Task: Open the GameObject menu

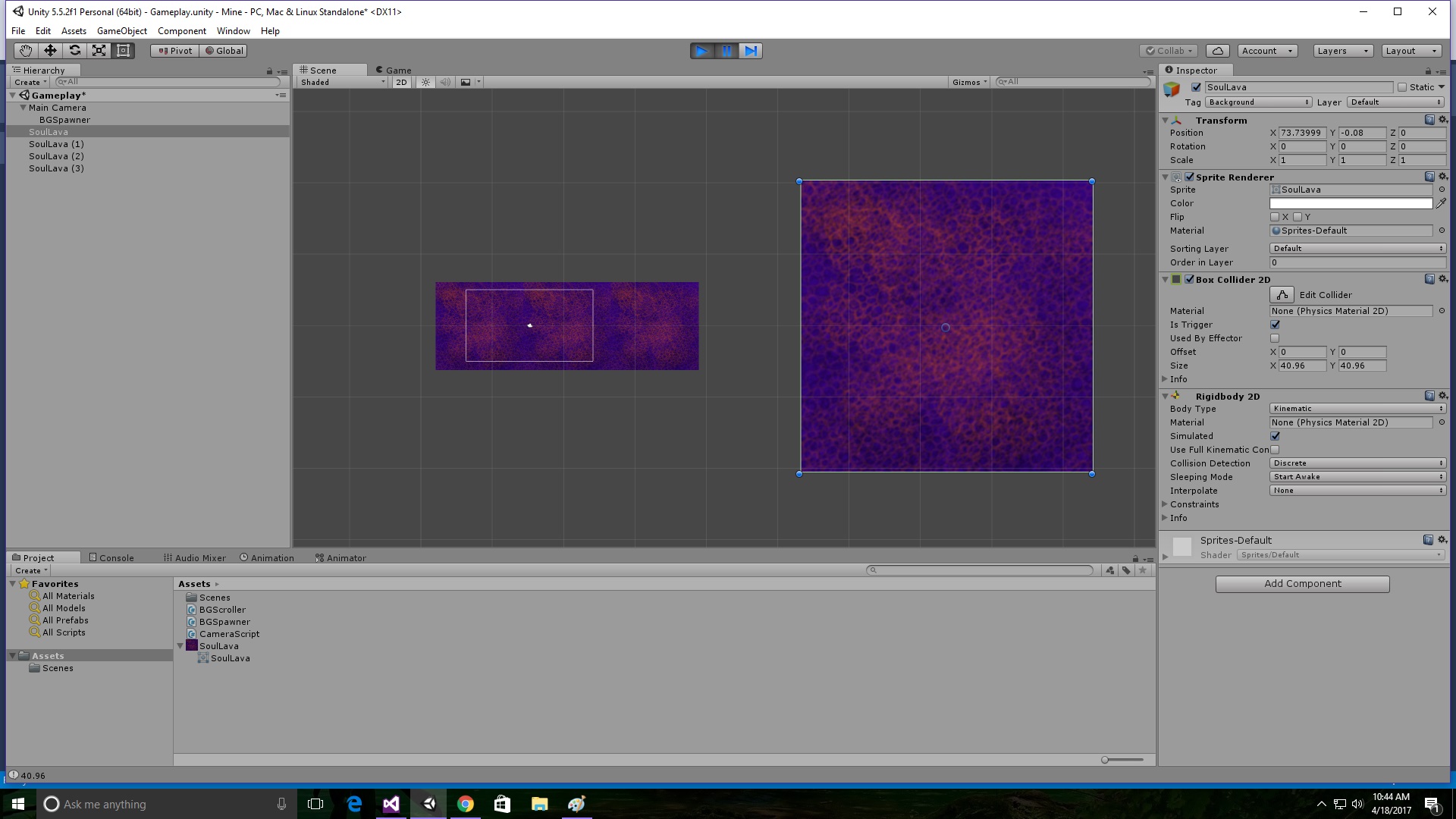Action: click(121, 30)
